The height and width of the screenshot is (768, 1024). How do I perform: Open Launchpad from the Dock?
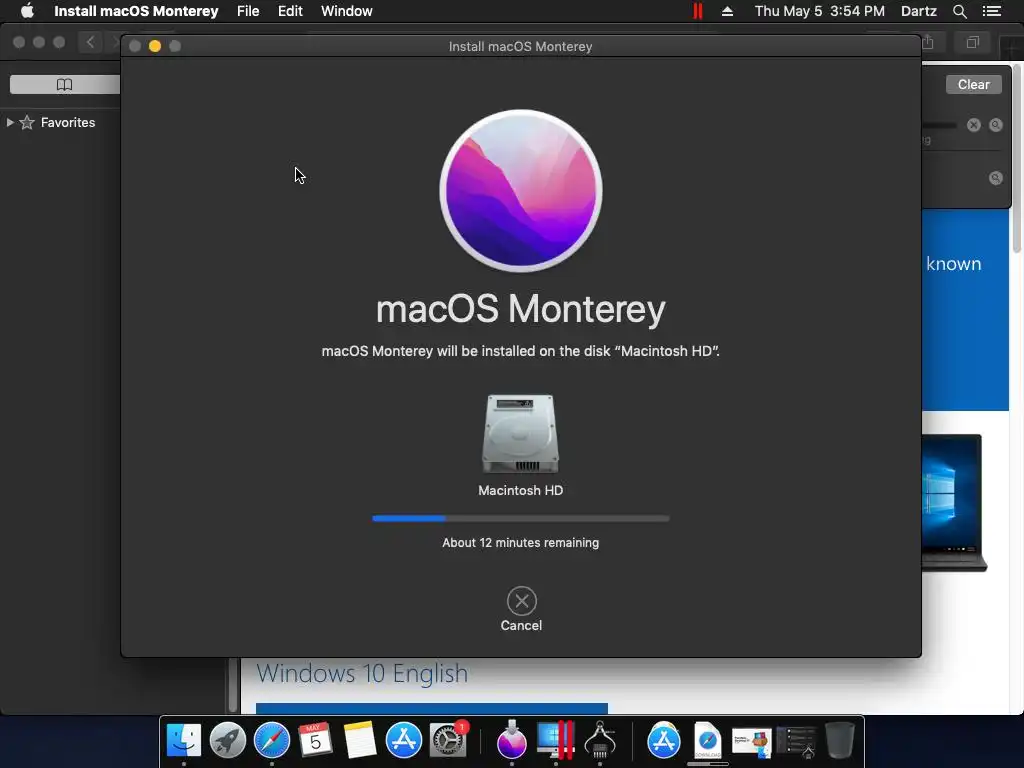point(227,741)
